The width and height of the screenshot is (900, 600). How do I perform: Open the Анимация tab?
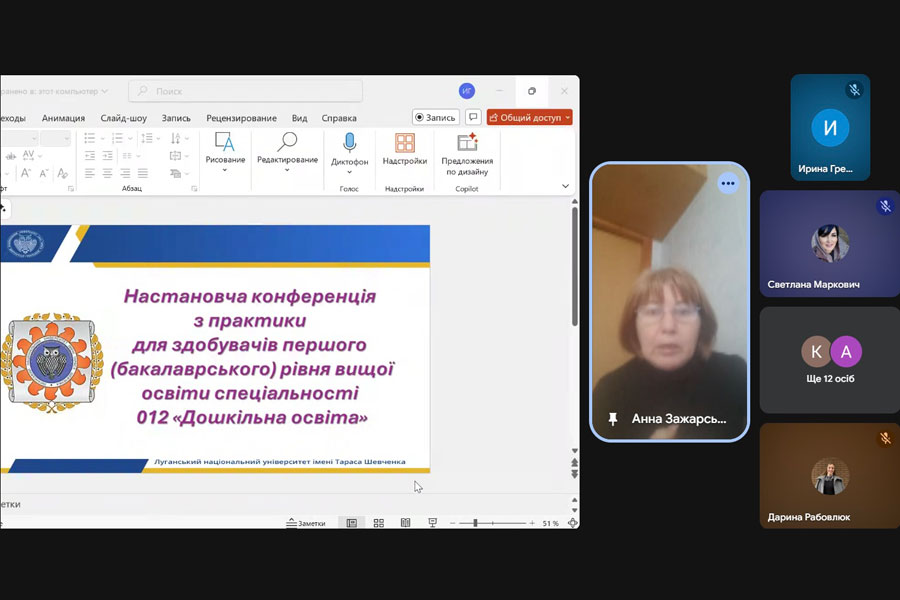tap(63, 118)
